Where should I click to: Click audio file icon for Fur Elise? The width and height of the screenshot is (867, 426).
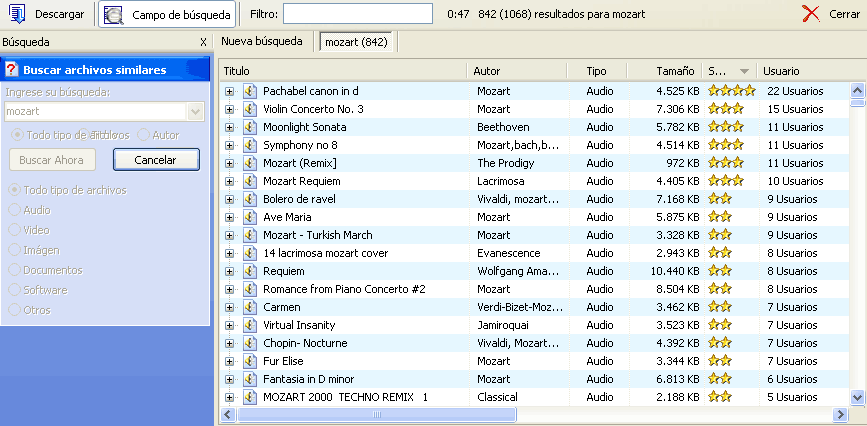point(250,361)
